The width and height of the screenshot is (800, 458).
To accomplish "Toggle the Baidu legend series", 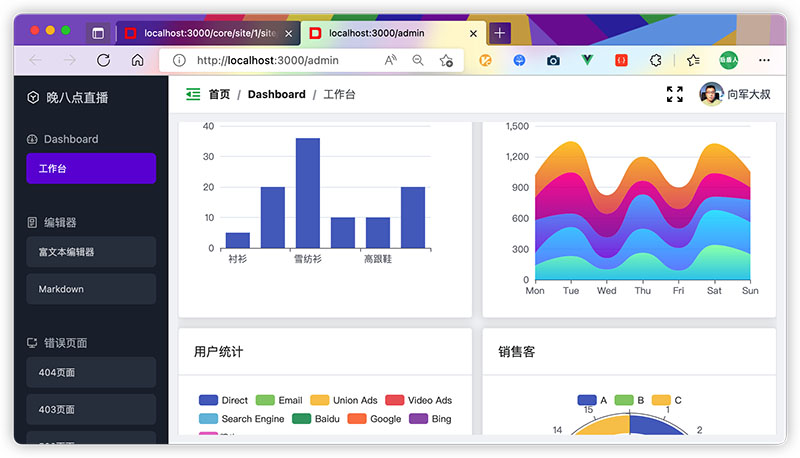I will click(316, 419).
